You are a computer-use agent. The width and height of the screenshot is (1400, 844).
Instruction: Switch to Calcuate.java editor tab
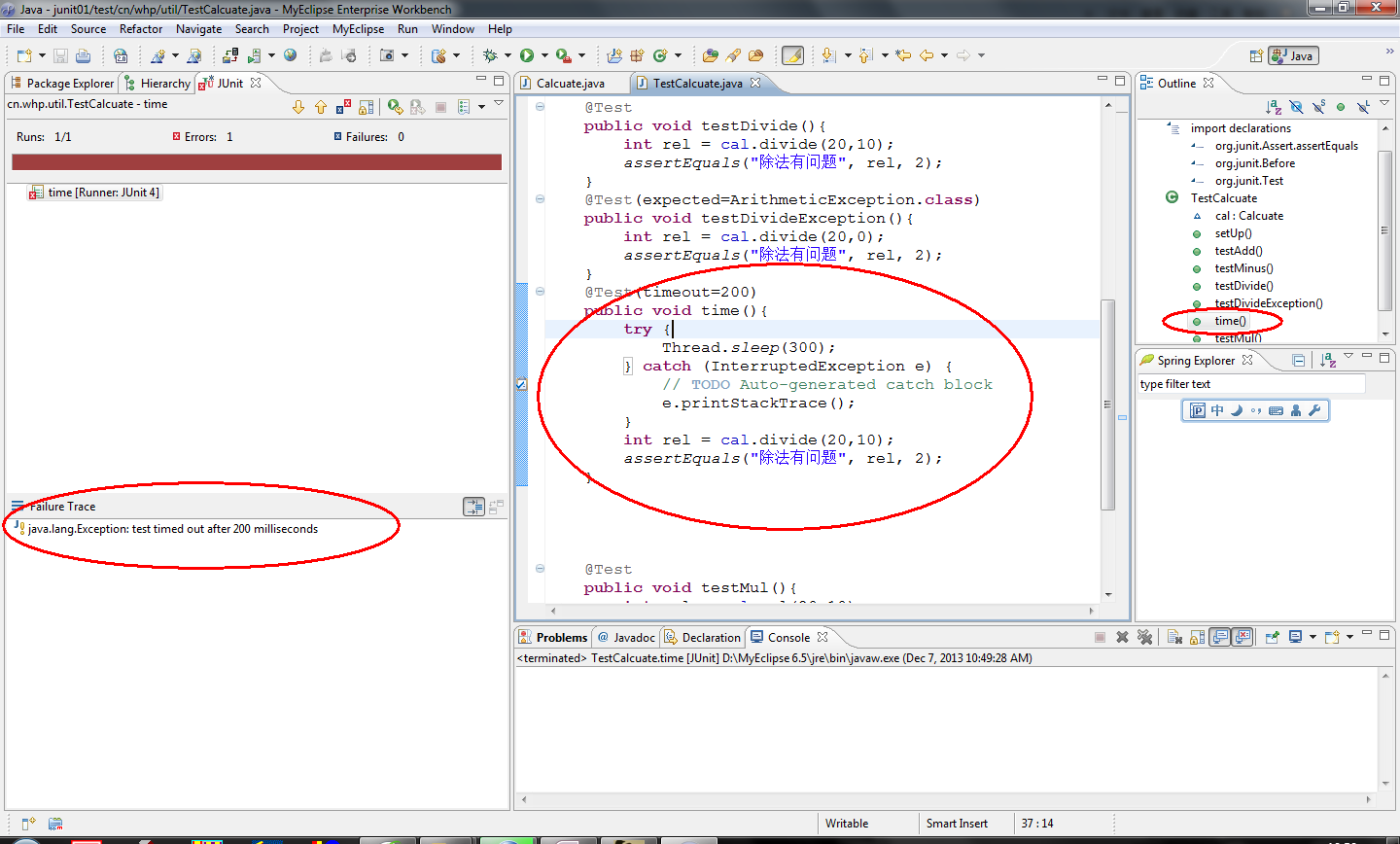571,84
